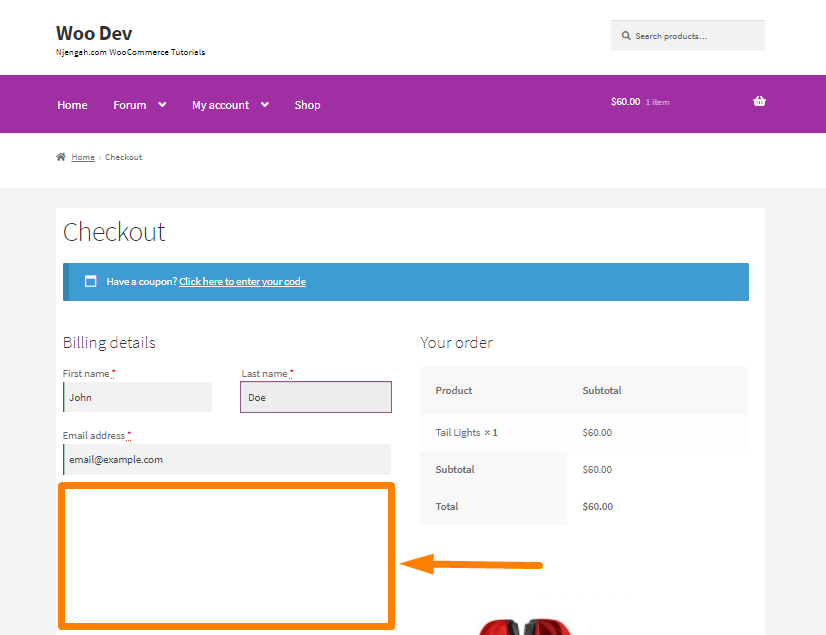The width and height of the screenshot is (826, 635).
Task: Expand the My account menu chevron
Action: pos(265,105)
